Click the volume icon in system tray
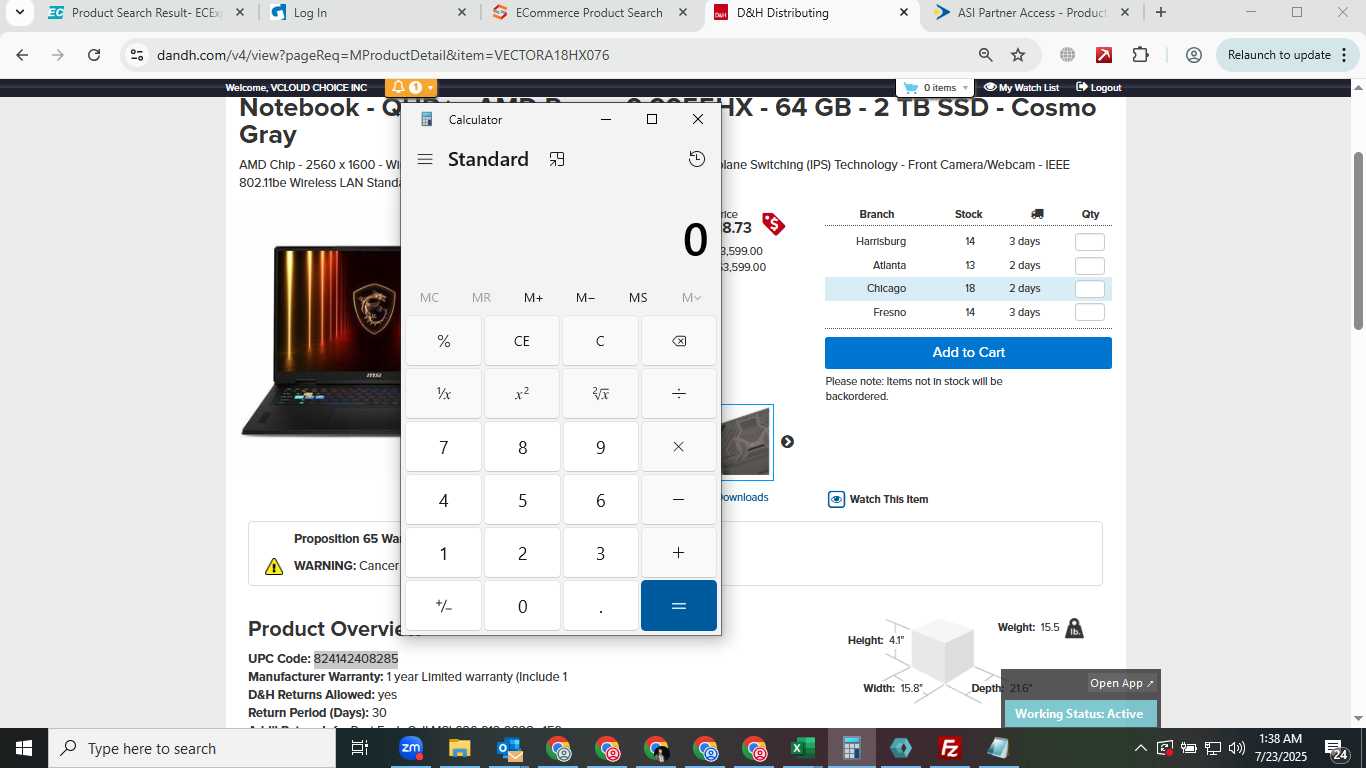 click(1237, 748)
